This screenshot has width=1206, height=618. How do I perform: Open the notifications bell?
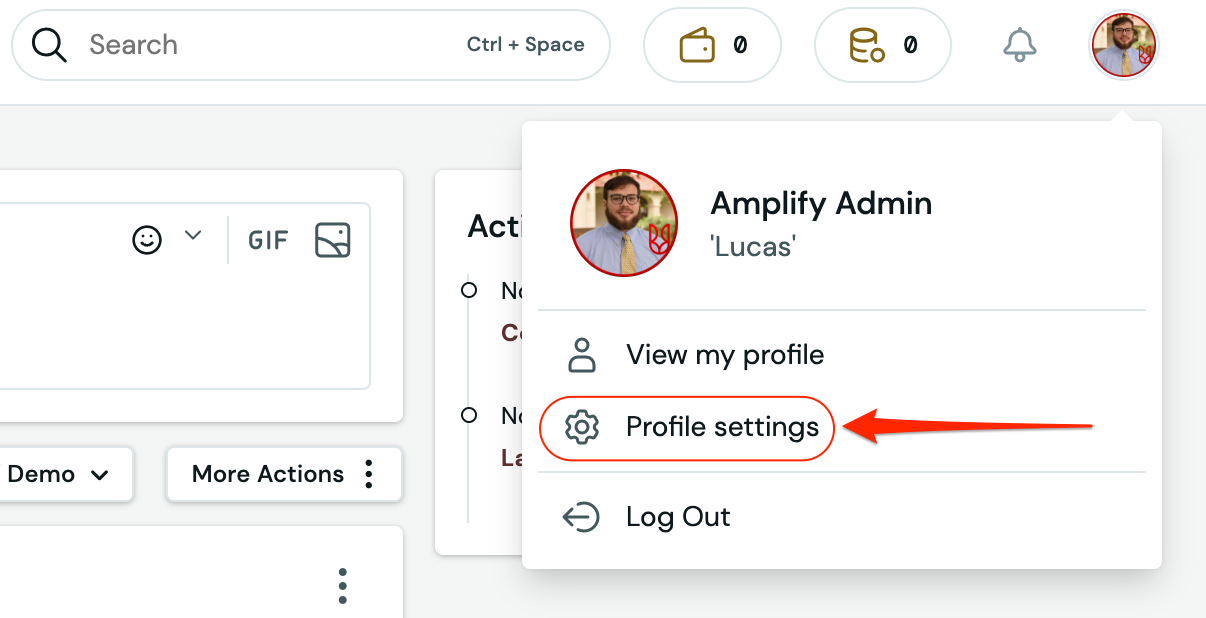(1020, 45)
